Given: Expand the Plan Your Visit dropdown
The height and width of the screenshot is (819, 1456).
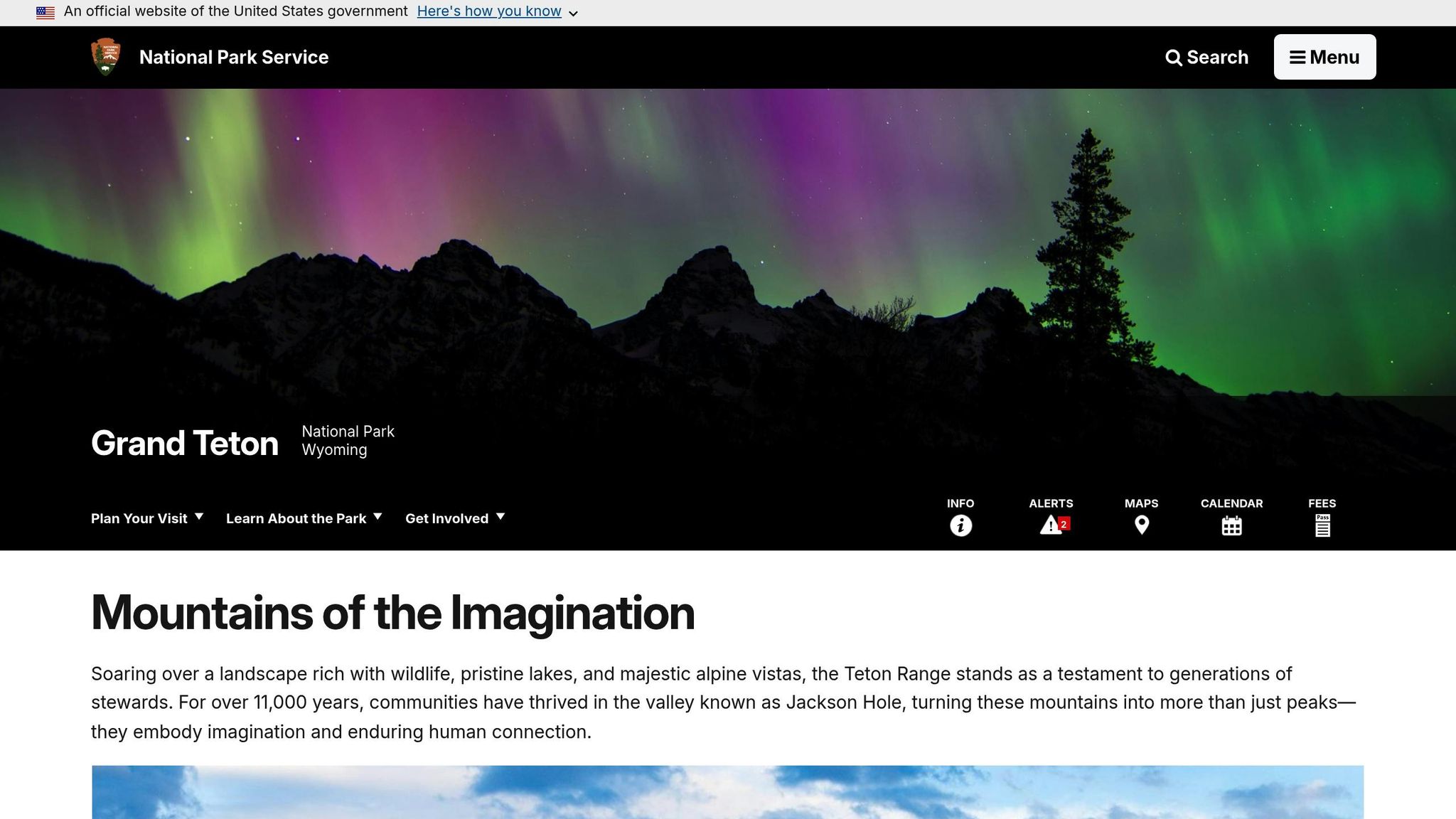Looking at the screenshot, I should 147,518.
